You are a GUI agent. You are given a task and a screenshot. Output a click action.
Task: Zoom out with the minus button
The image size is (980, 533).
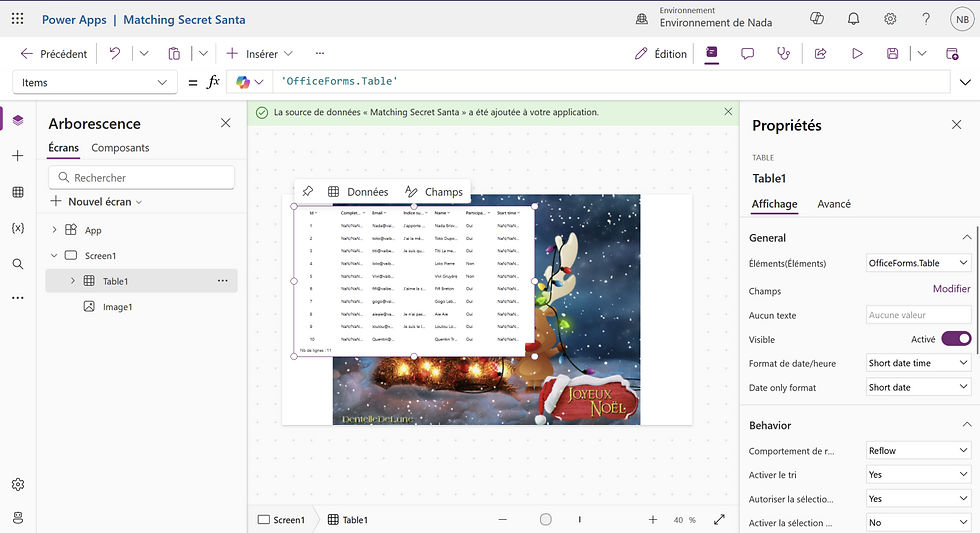click(x=503, y=519)
